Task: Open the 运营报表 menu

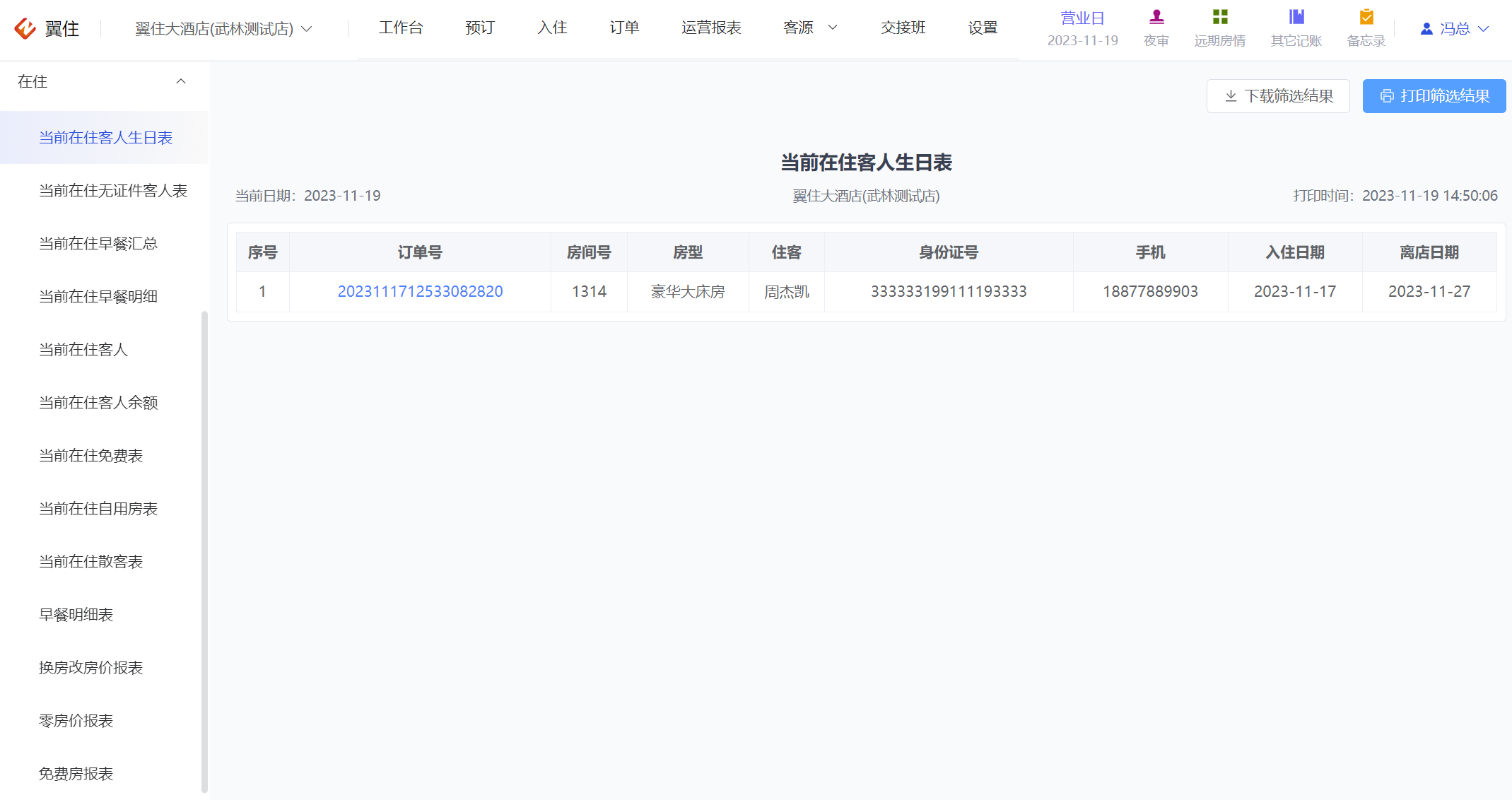Action: click(x=711, y=28)
